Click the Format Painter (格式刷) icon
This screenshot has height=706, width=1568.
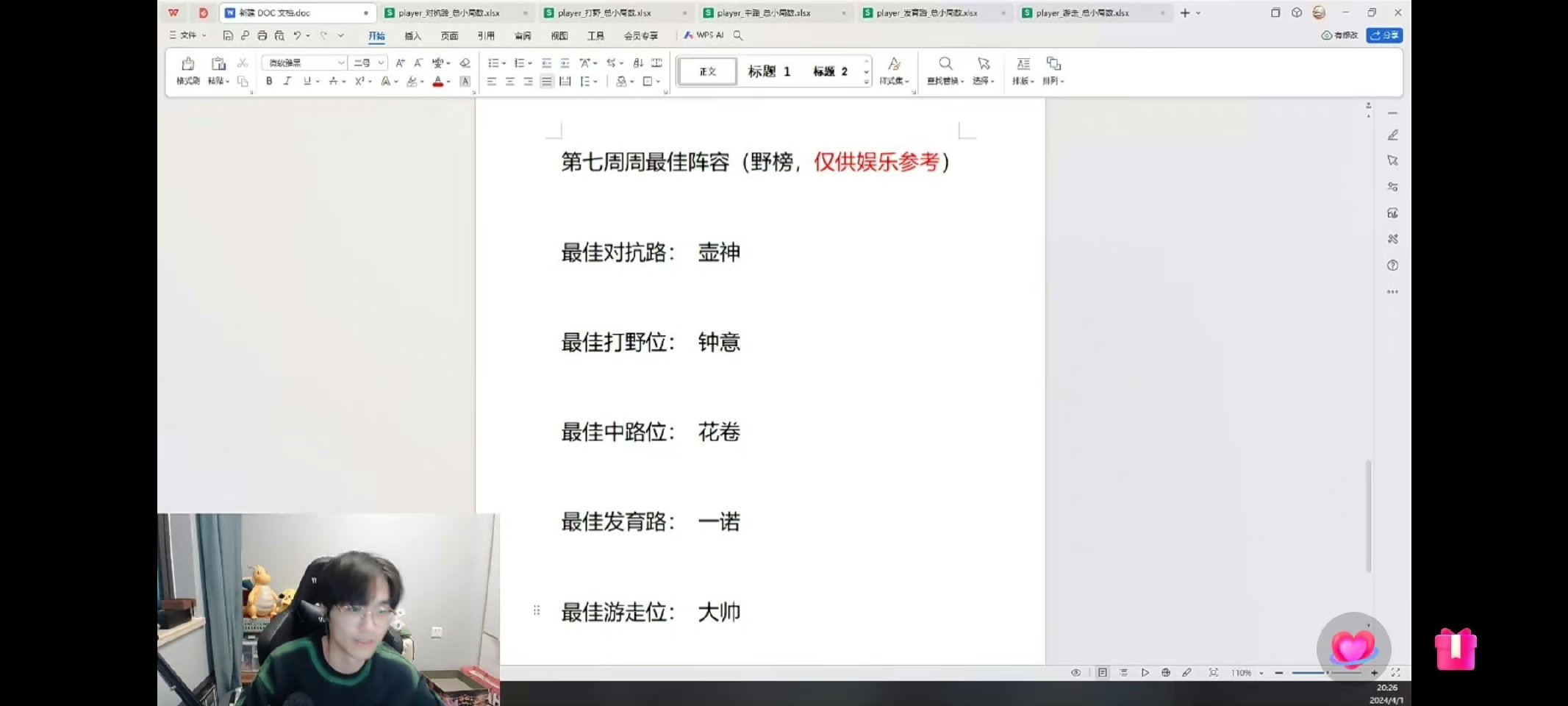188,64
